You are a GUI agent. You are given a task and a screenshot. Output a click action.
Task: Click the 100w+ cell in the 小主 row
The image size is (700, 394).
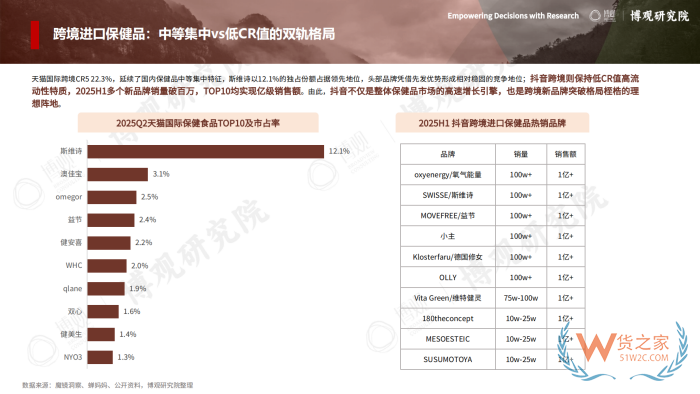click(x=521, y=236)
